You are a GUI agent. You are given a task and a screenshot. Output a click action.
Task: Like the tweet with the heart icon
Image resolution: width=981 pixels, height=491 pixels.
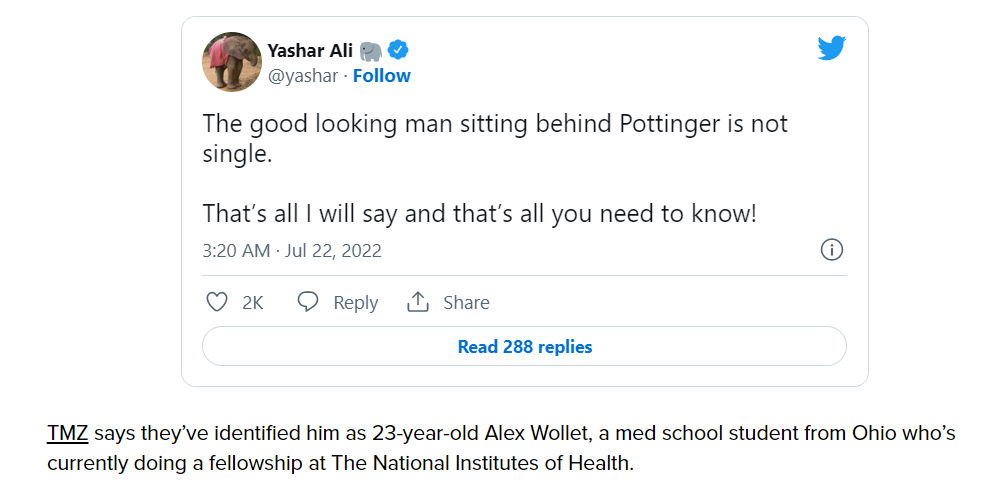point(217,302)
